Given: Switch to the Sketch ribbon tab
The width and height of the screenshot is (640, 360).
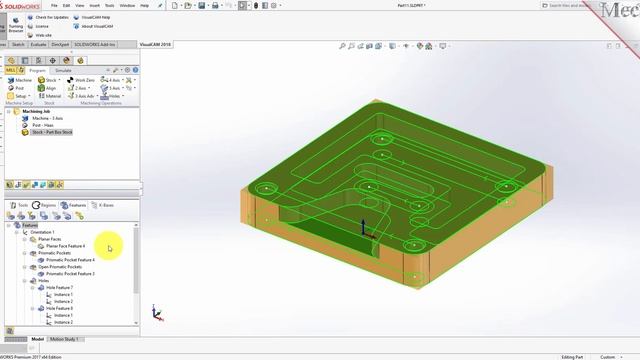Looking at the screenshot, I should pos(18,44).
